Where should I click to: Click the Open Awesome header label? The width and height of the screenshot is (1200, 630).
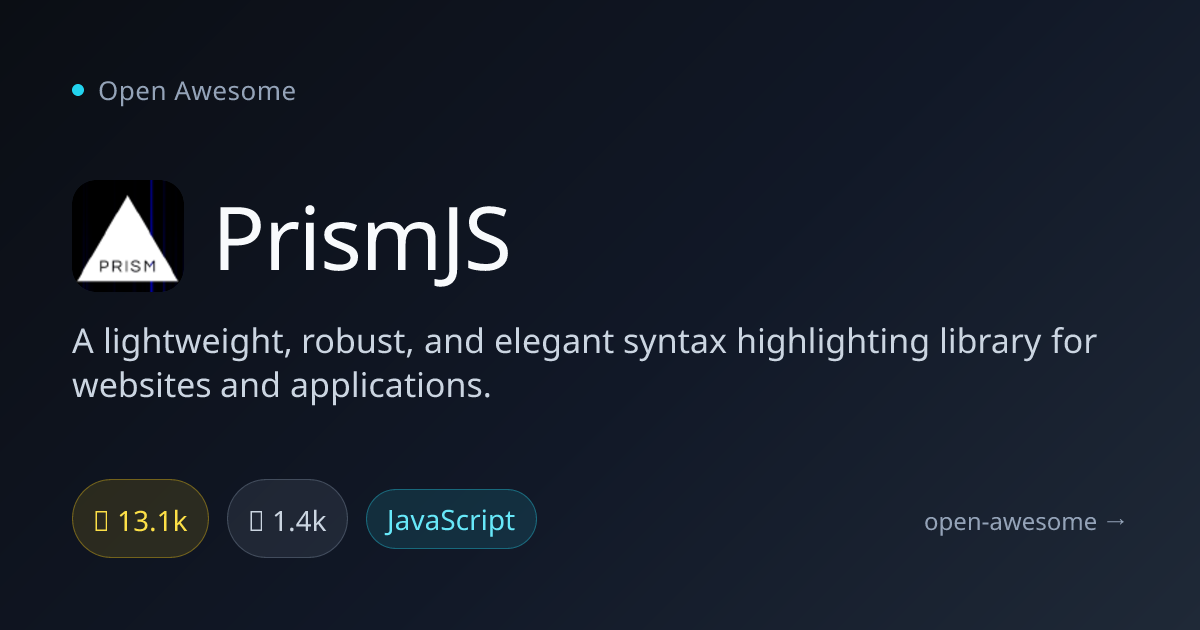coord(197,91)
